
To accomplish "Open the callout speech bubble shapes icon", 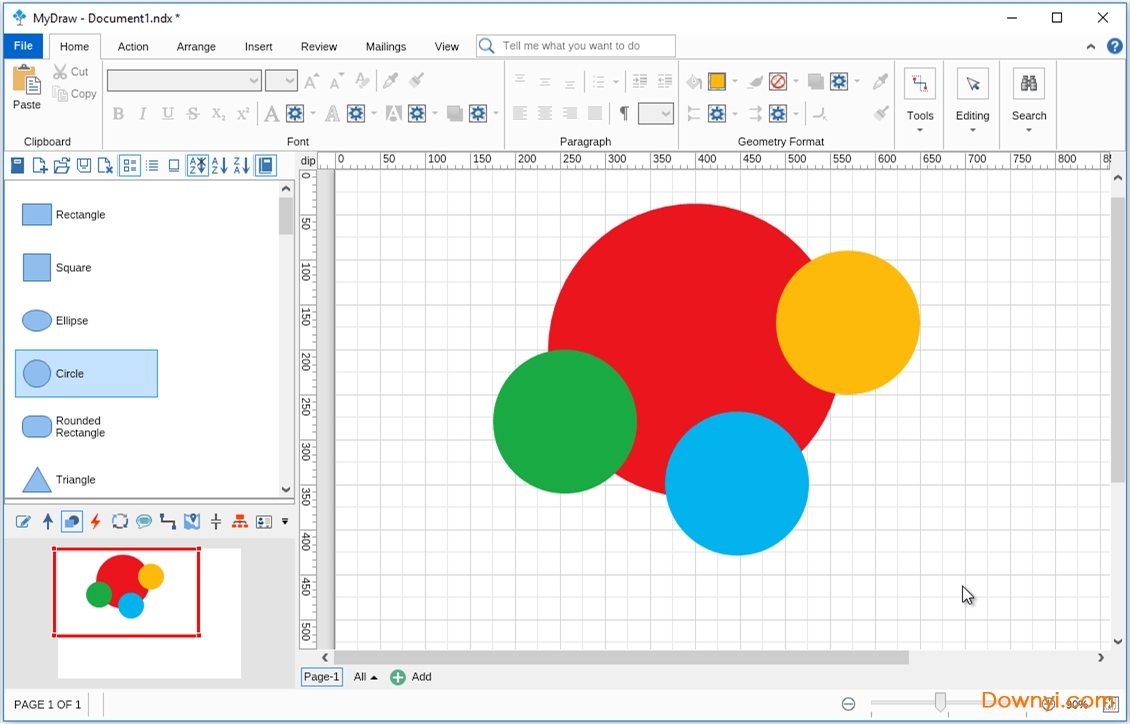I will [144, 521].
